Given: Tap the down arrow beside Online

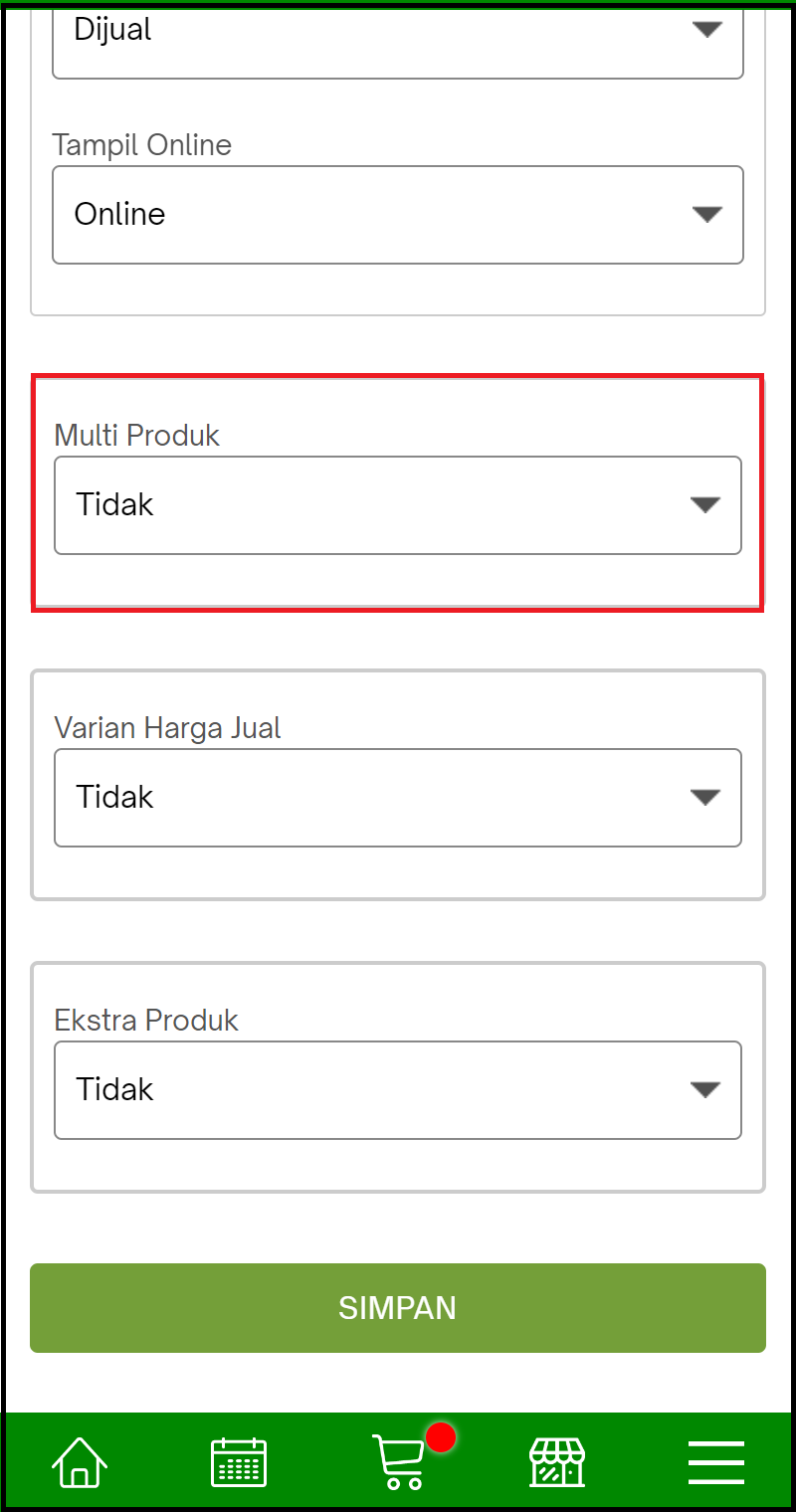Looking at the screenshot, I should (706, 214).
